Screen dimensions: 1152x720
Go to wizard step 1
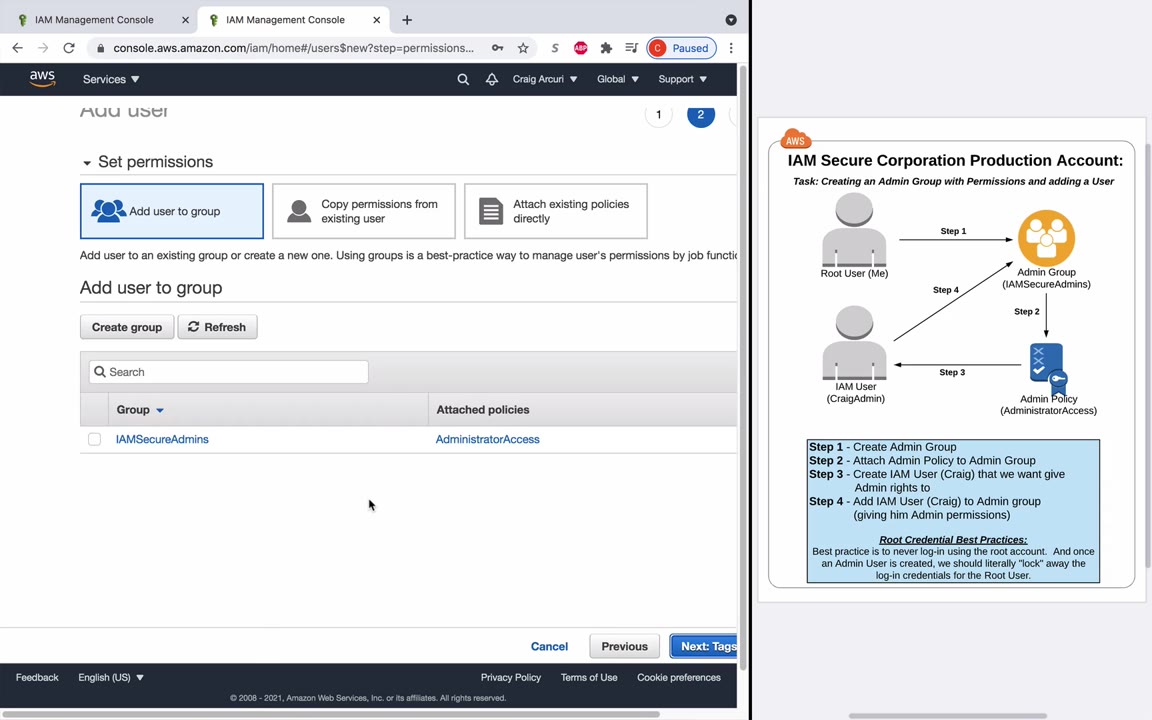(658, 115)
